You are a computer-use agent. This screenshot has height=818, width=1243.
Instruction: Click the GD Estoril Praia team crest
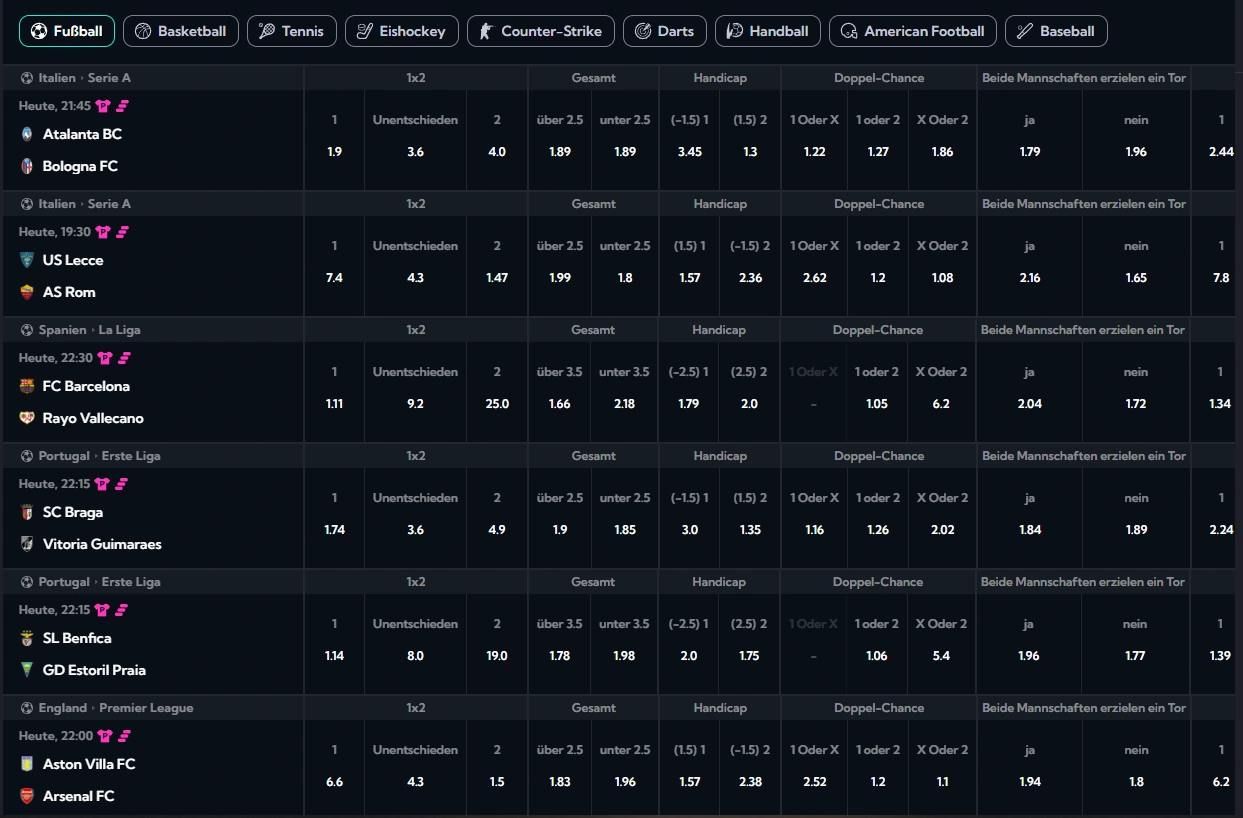(x=27, y=670)
